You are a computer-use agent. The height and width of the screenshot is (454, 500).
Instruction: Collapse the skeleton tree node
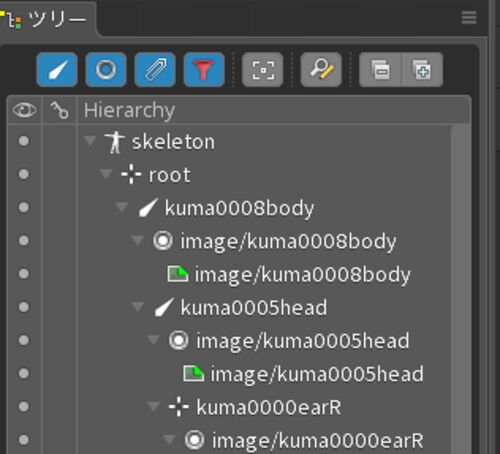point(90,140)
